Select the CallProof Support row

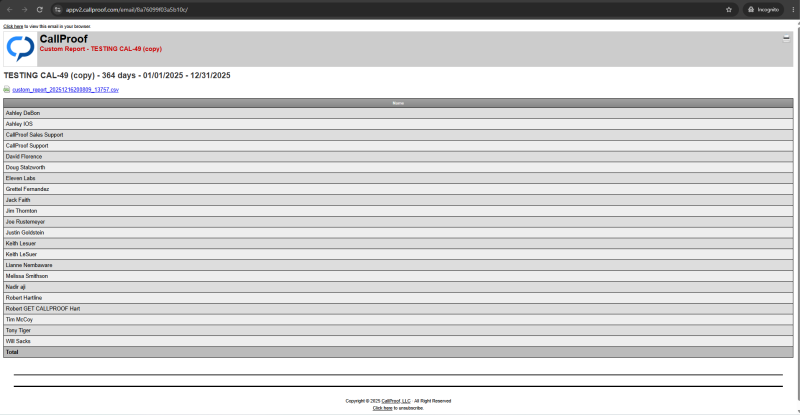(x=398, y=145)
